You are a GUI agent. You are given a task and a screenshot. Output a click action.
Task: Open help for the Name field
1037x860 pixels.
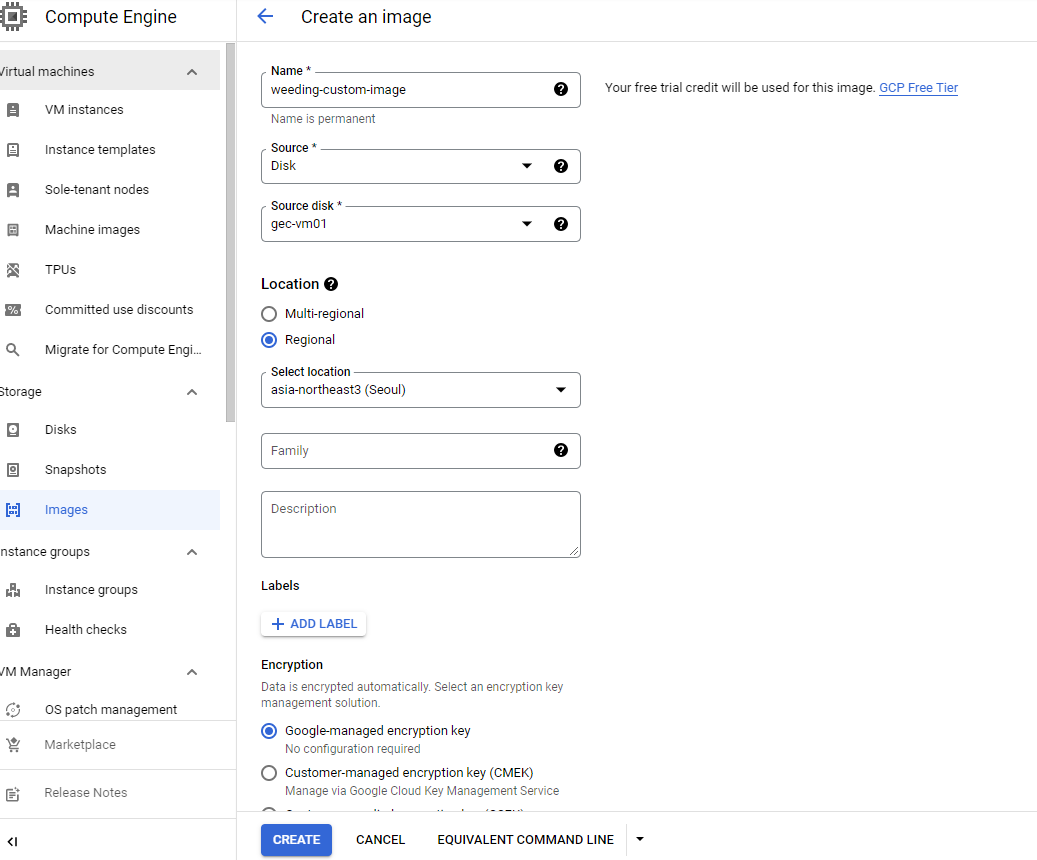[561, 89]
